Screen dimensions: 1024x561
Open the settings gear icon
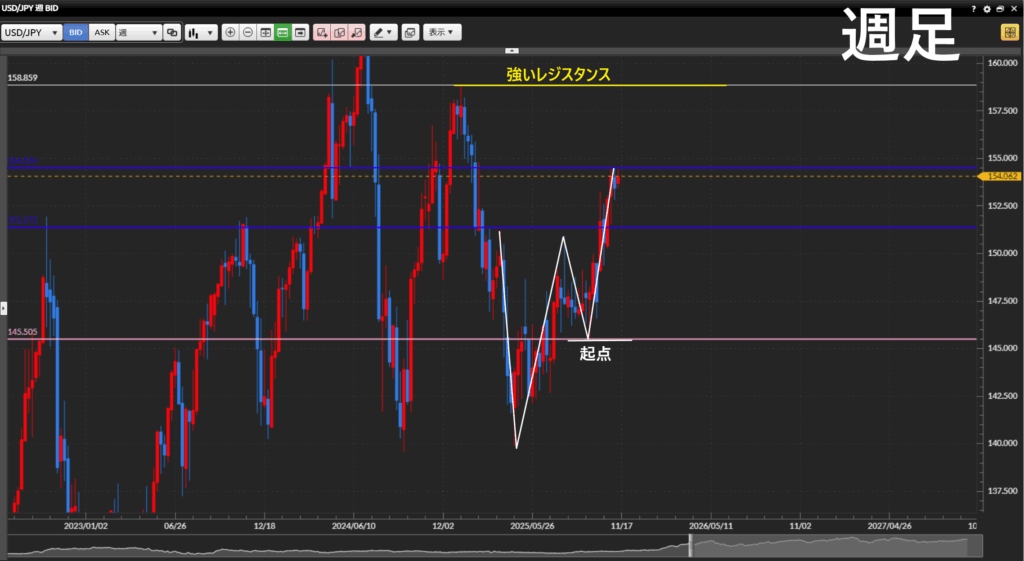pos(987,8)
